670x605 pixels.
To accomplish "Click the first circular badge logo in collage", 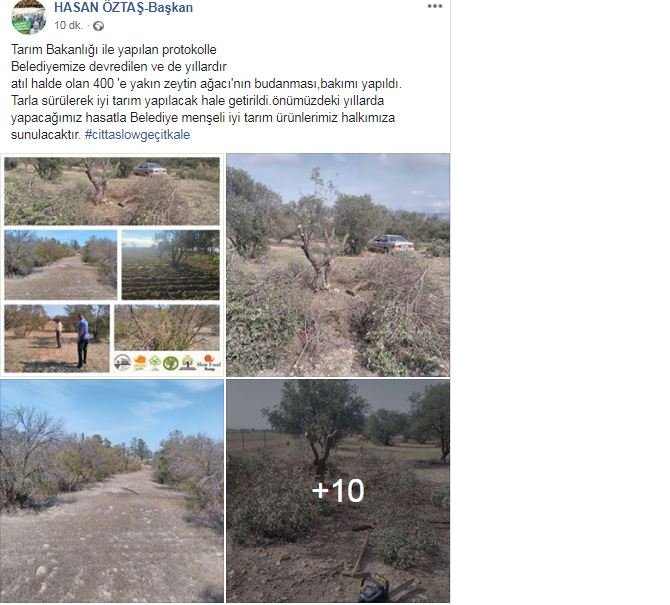I will tap(122, 363).
